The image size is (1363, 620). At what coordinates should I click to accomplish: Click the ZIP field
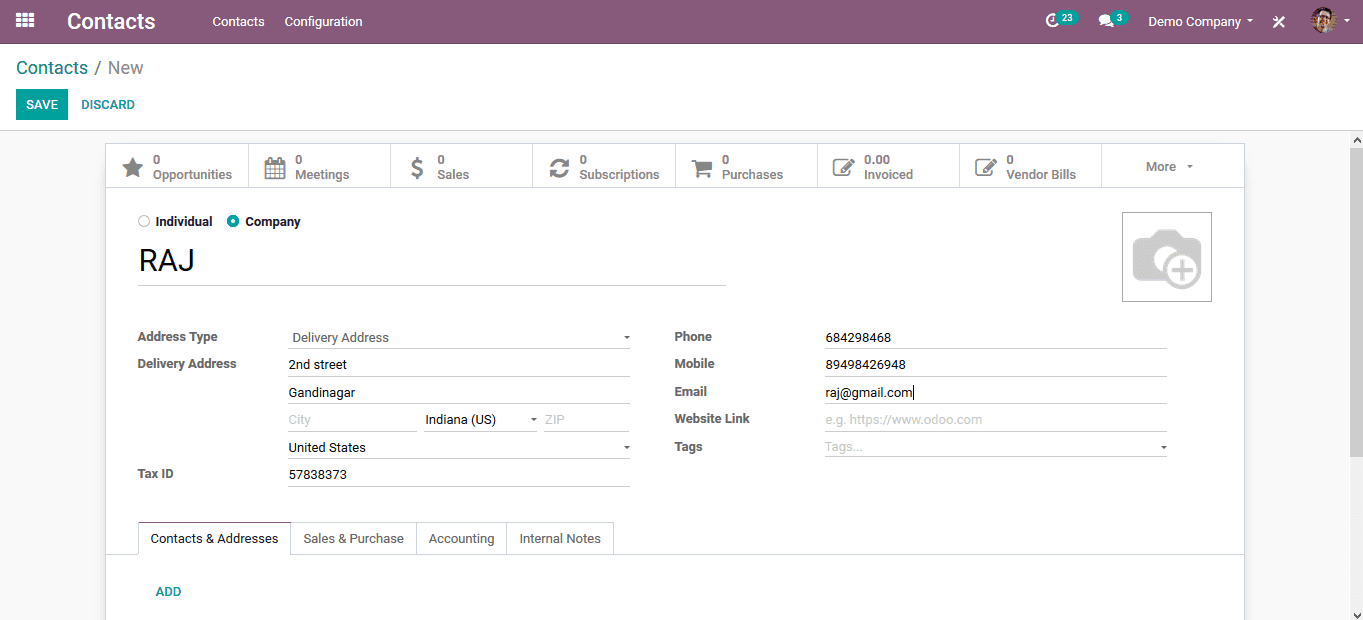[x=586, y=420]
